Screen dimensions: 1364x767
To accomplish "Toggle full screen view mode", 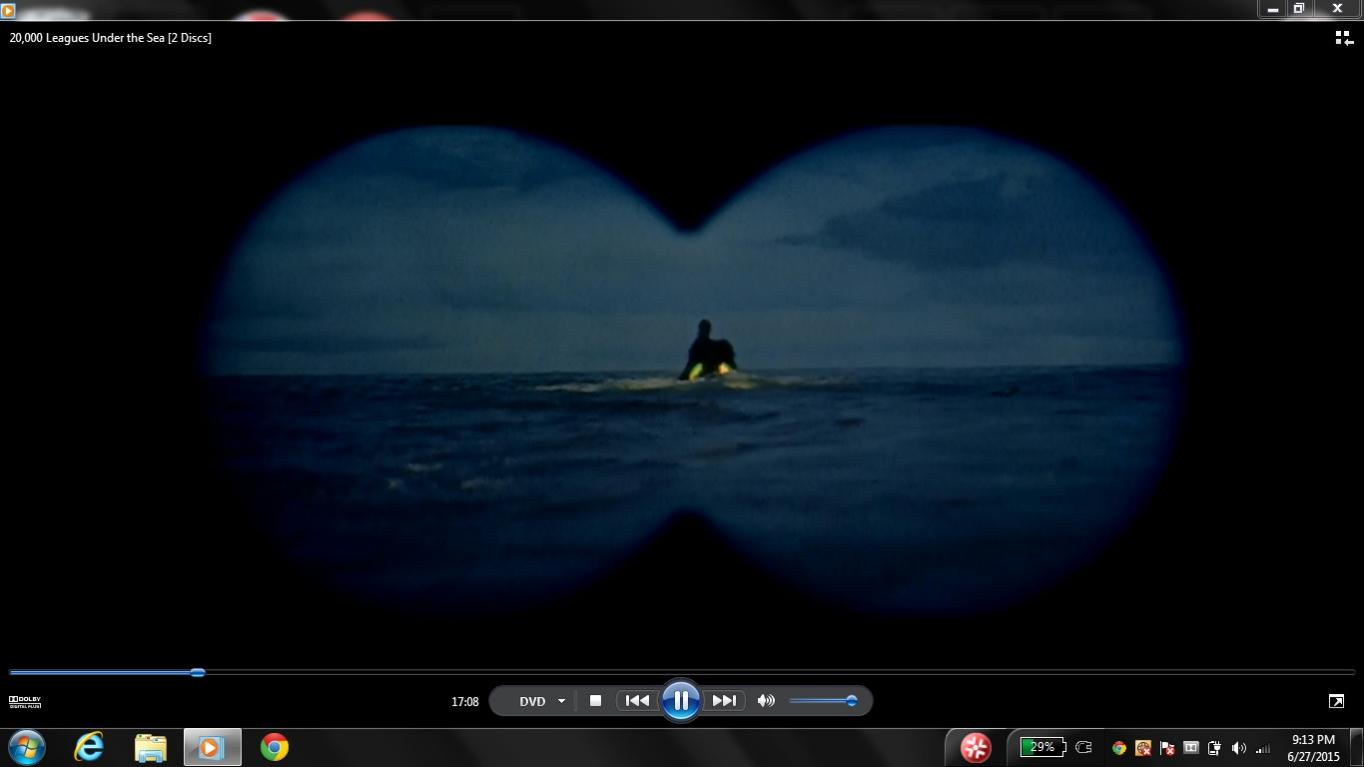I will (x=1336, y=701).
